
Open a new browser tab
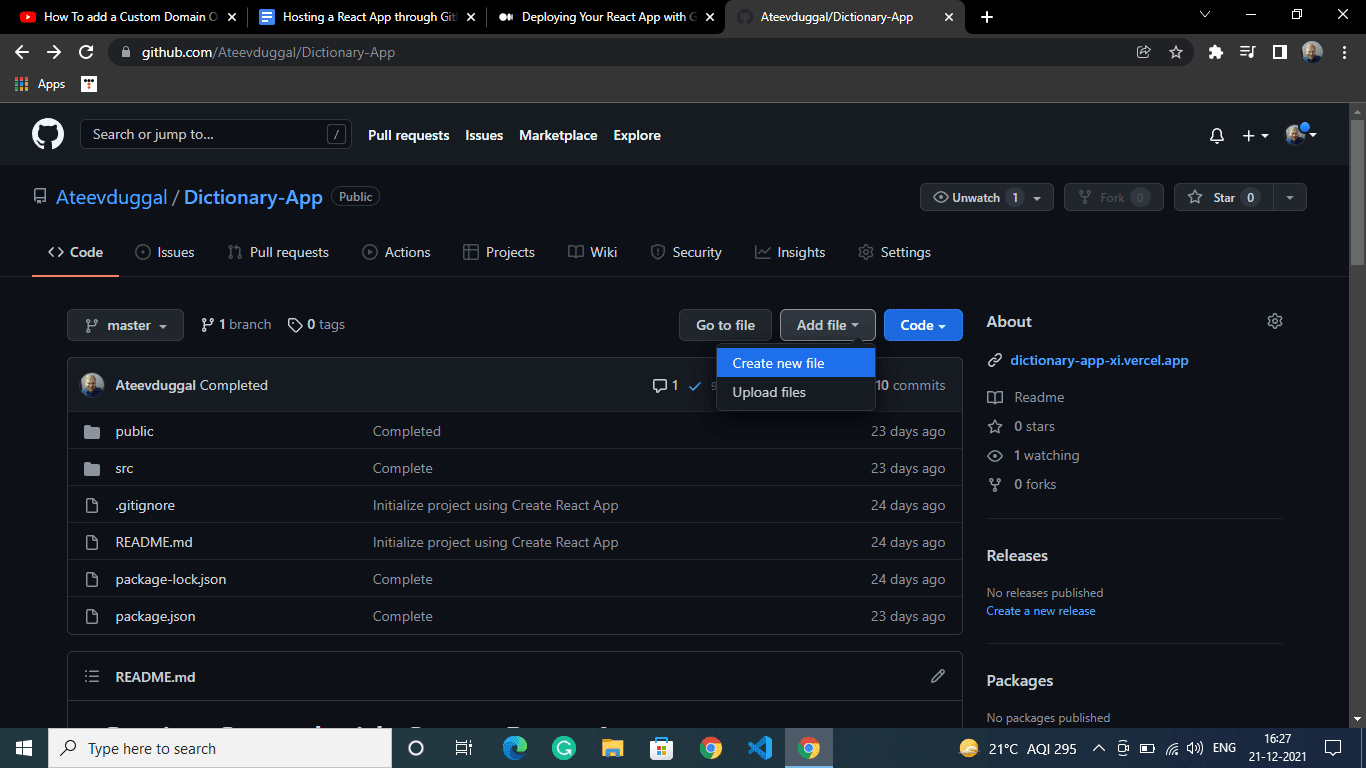point(987,17)
